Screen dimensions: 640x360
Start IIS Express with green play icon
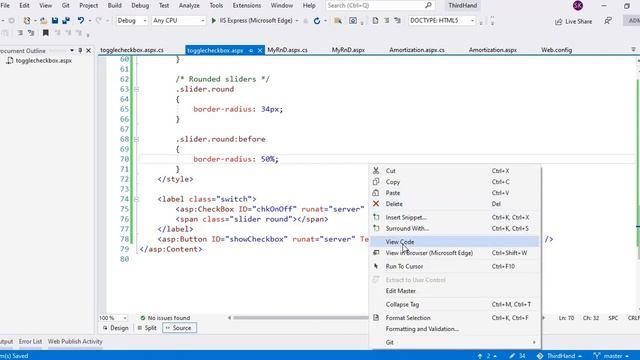pos(213,20)
